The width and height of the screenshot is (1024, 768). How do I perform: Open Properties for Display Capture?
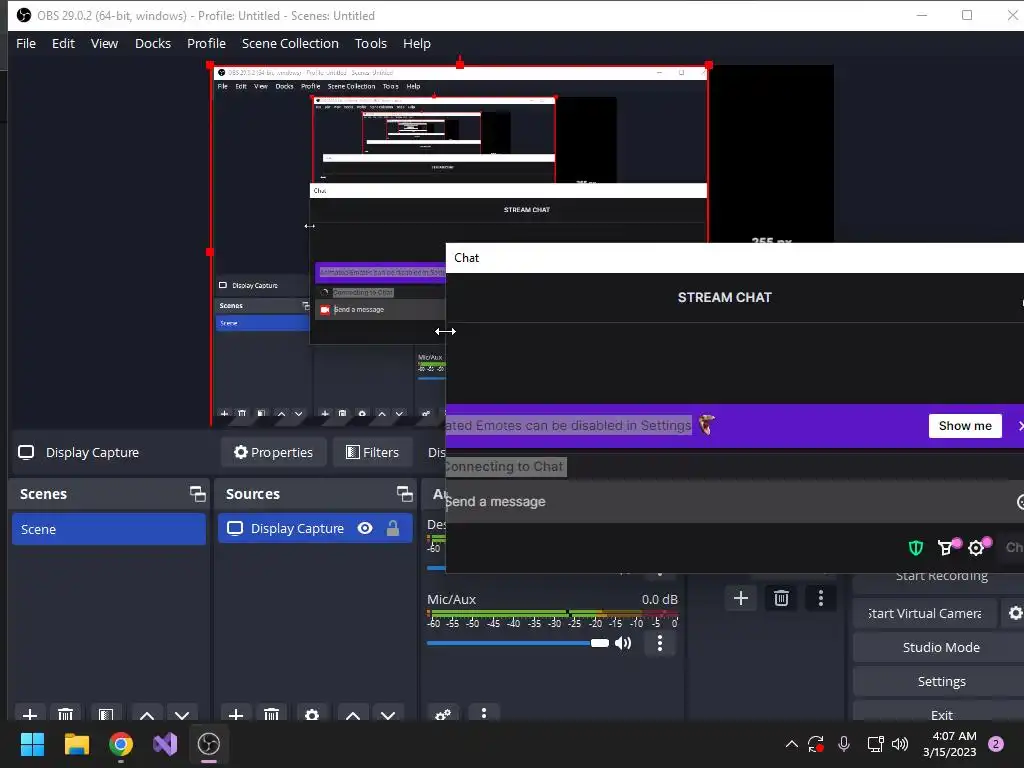tap(274, 452)
